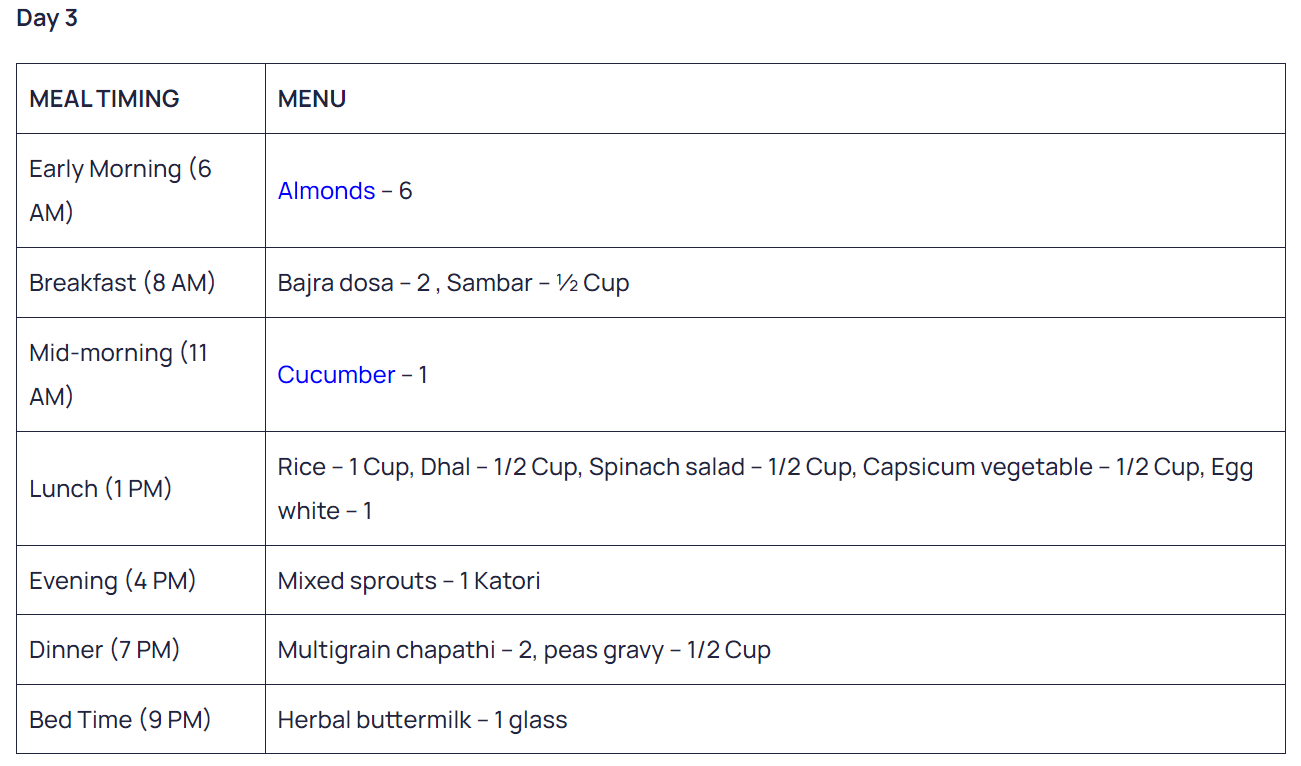Screen dimensions: 1301x766
Task: Select the Multigrain chapathi menu entry
Action: (x=524, y=650)
